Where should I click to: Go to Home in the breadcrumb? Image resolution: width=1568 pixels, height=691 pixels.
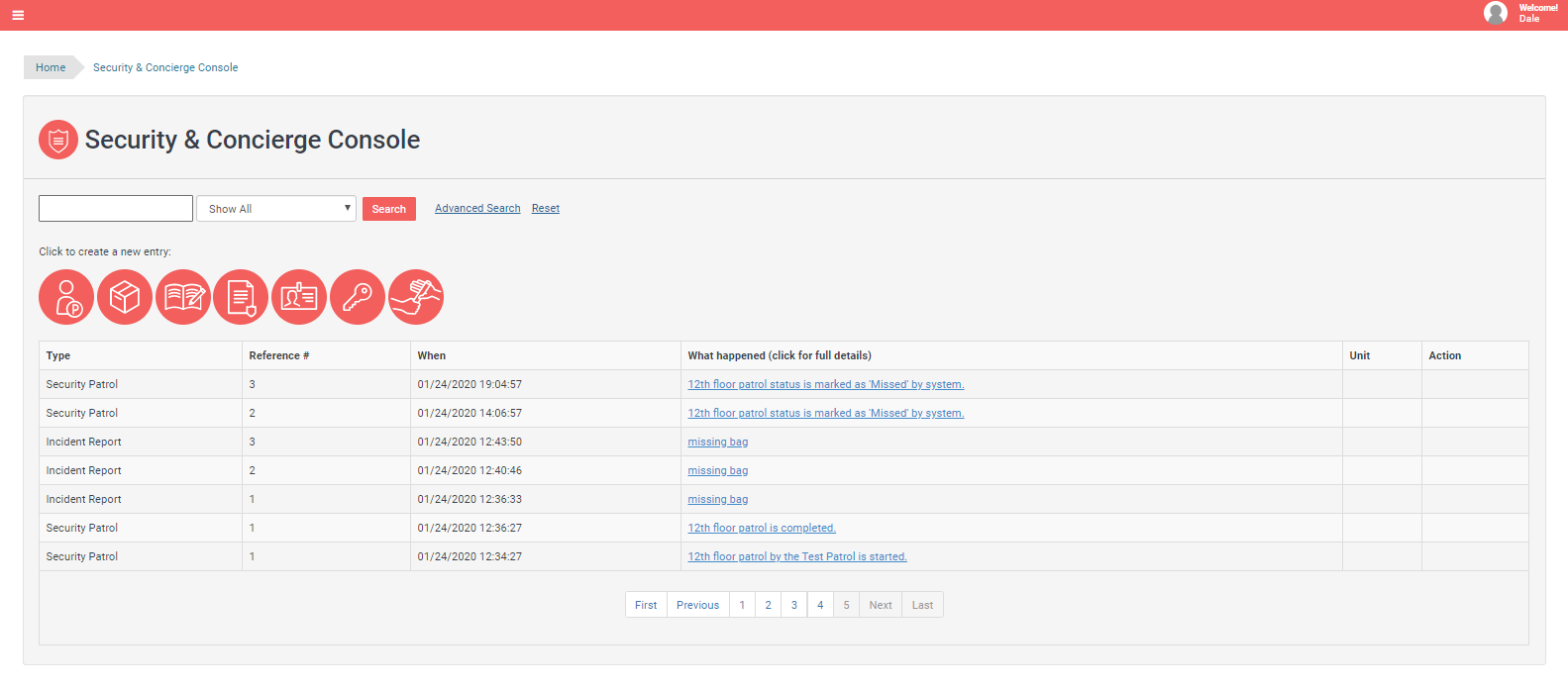51,67
